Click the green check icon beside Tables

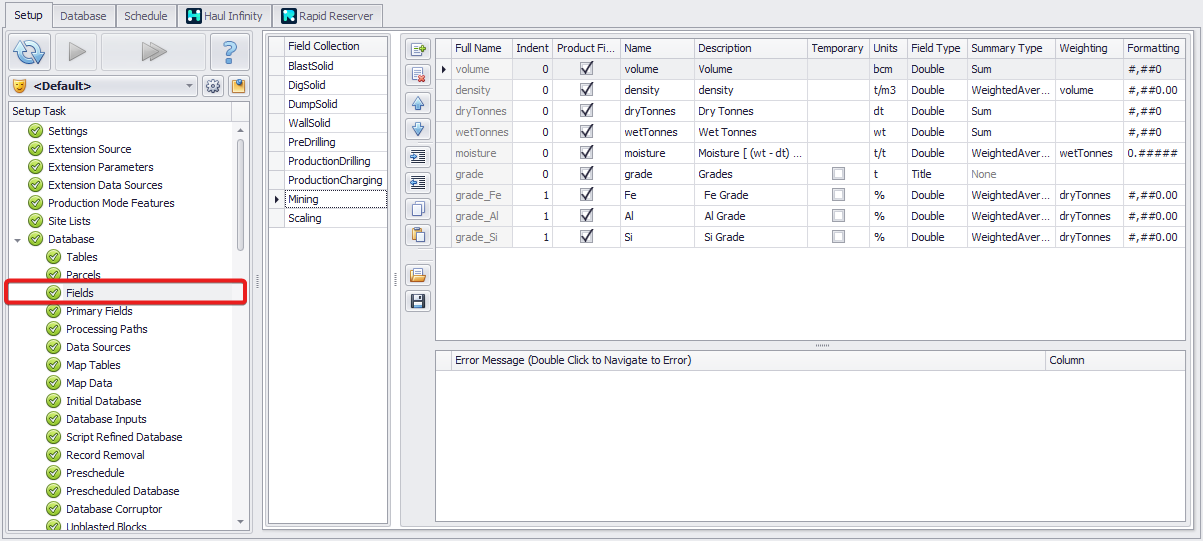point(54,257)
